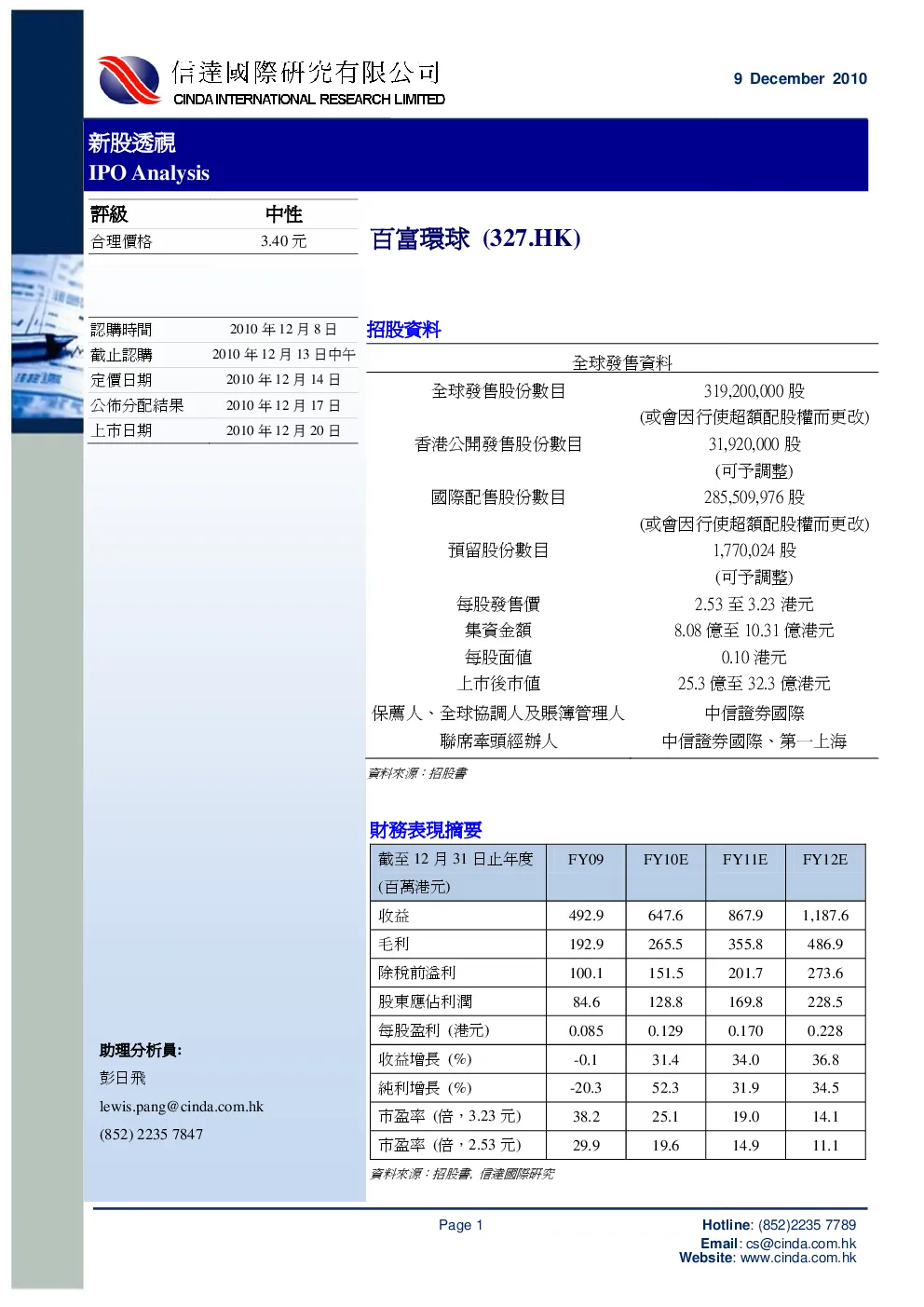Click pre-tax profit cell 201.7

pos(745,973)
